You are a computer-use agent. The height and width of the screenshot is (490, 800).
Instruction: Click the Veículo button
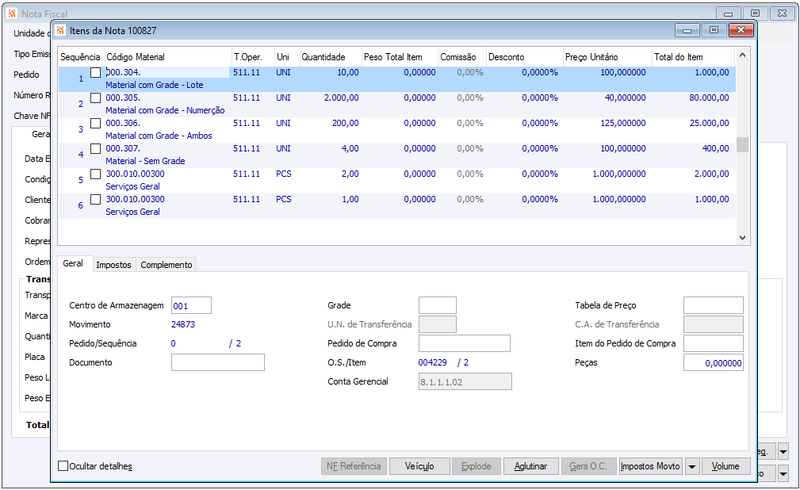tap(419, 466)
